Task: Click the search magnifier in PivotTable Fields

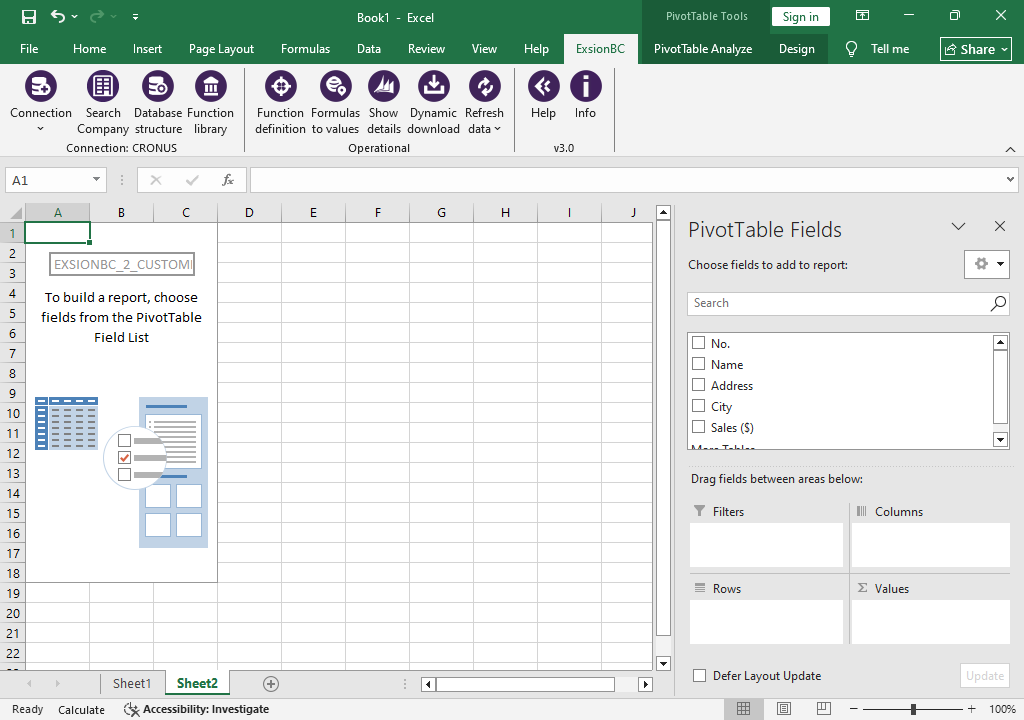Action: click(x=998, y=303)
